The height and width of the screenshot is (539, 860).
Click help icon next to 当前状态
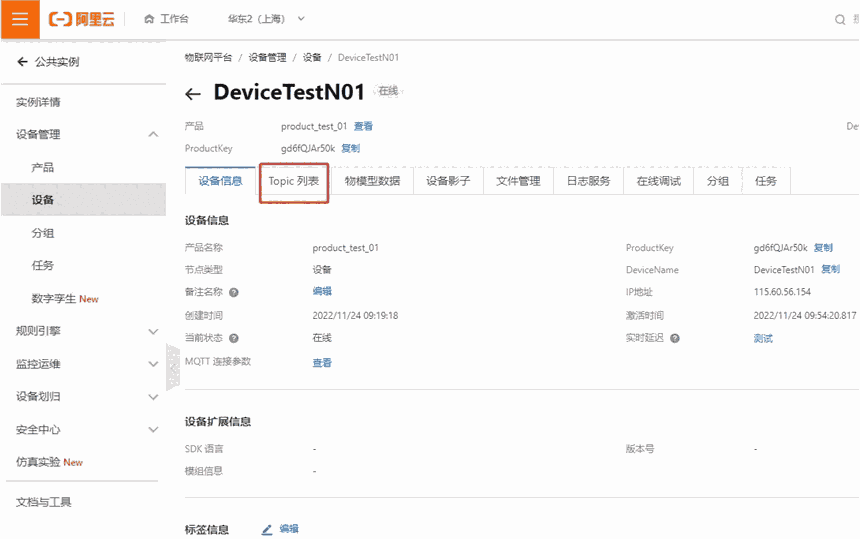click(234, 338)
